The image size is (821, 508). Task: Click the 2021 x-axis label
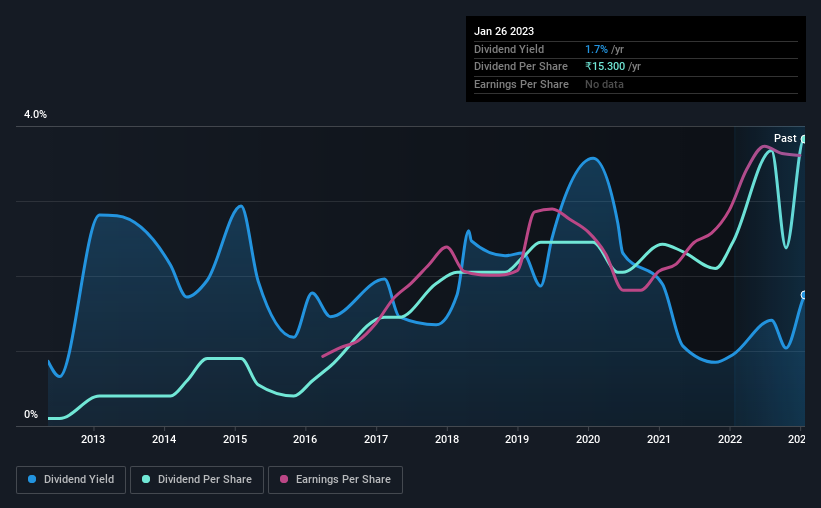pos(659,439)
